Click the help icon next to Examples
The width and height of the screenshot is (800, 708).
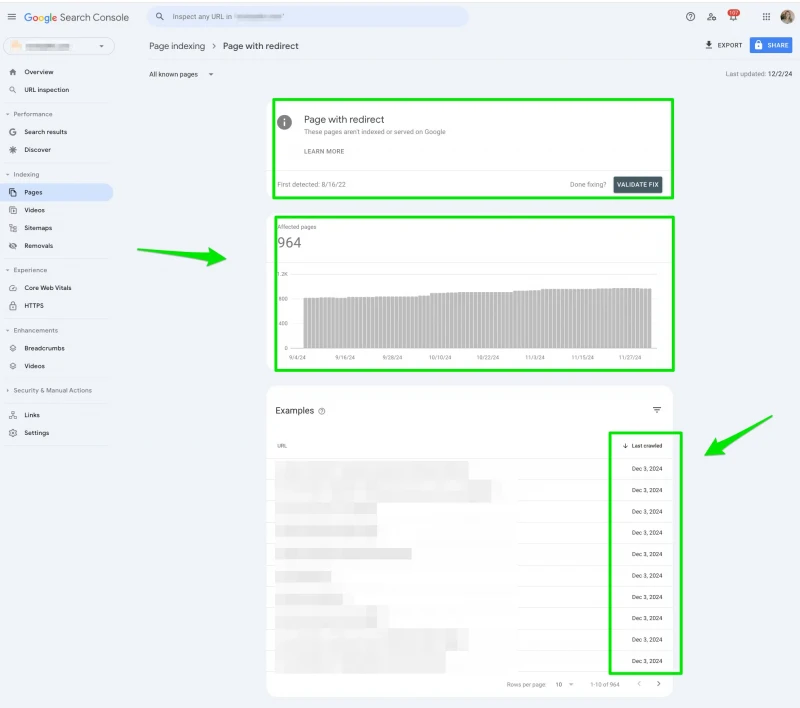click(x=322, y=411)
